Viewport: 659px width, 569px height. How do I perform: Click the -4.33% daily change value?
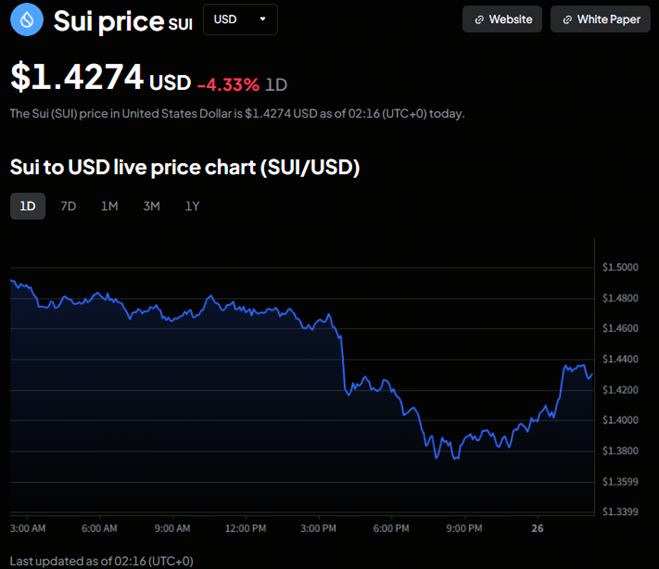(x=227, y=84)
